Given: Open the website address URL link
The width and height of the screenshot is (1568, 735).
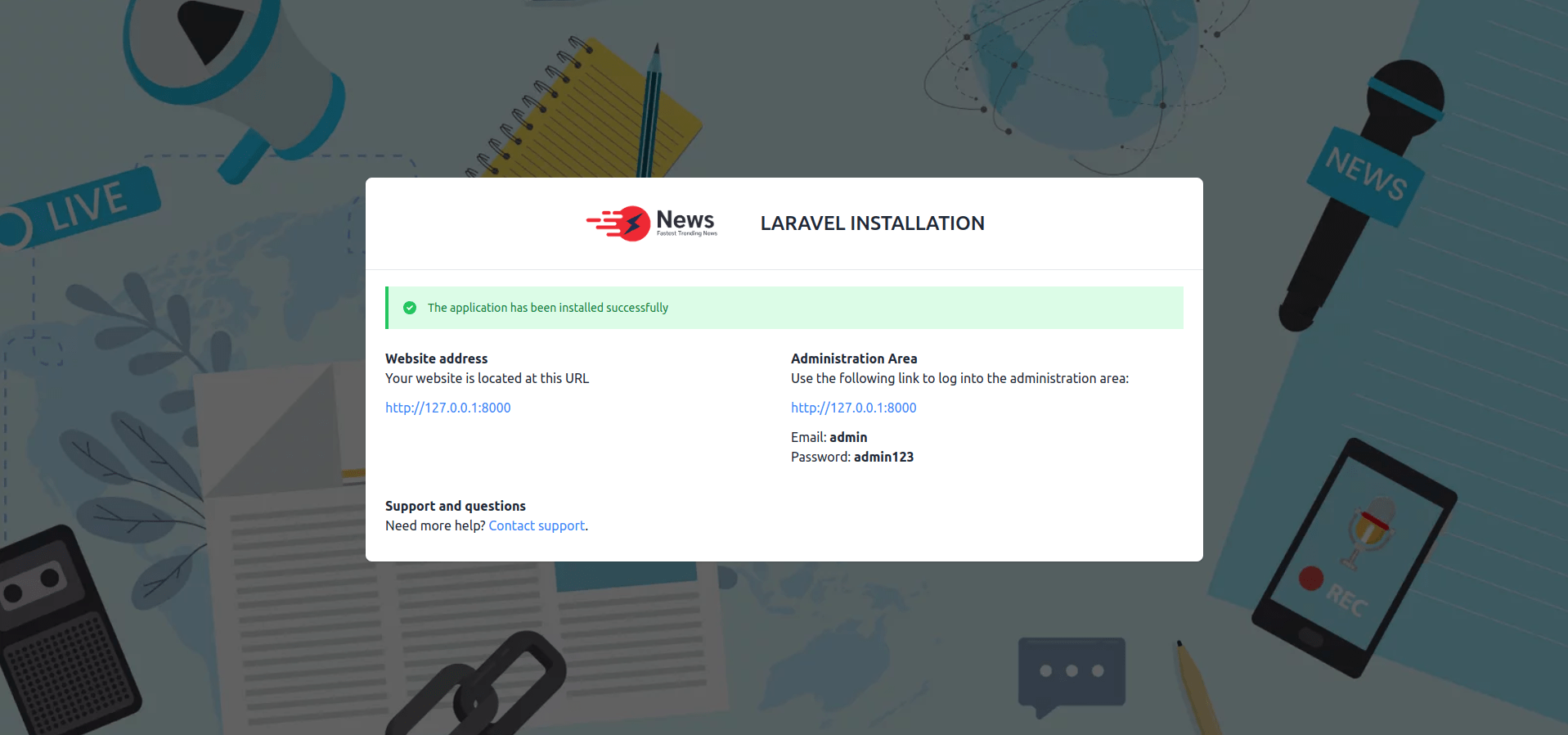Looking at the screenshot, I should coord(447,408).
